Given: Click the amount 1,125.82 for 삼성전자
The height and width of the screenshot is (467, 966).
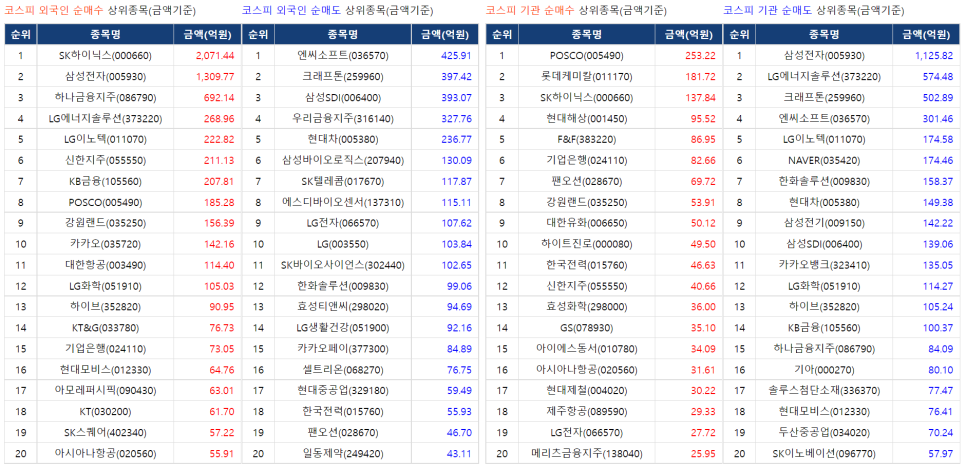Looking at the screenshot, I should [935, 55].
